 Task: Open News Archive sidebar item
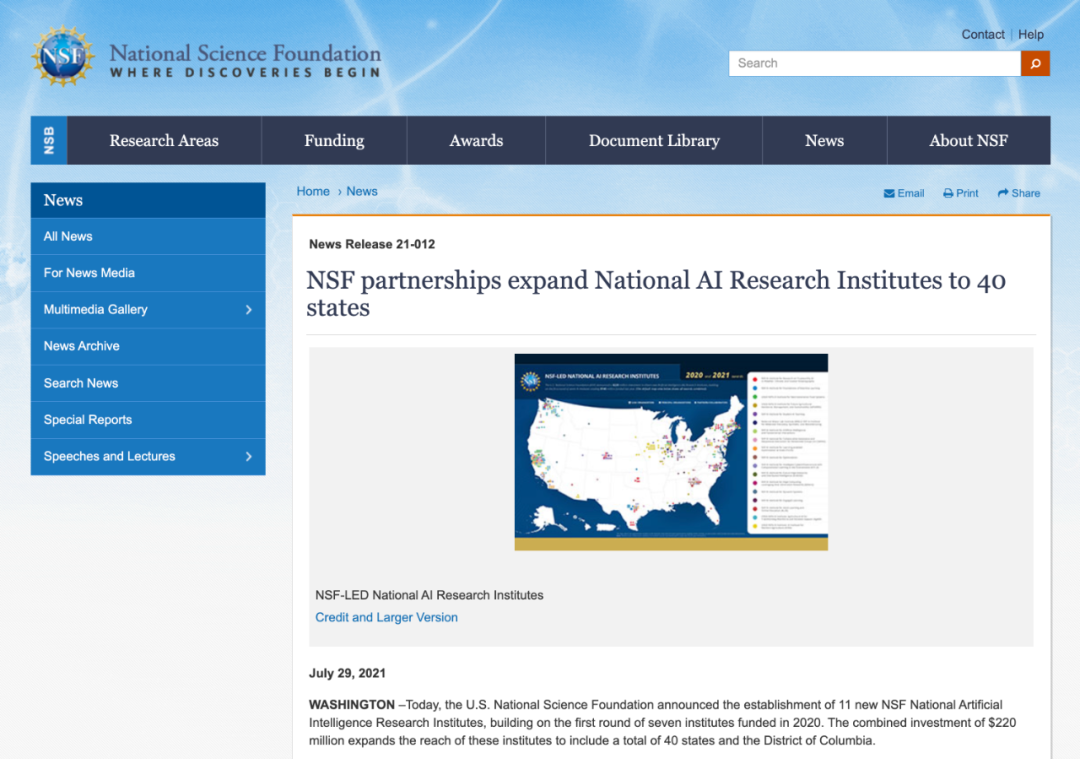click(148, 346)
